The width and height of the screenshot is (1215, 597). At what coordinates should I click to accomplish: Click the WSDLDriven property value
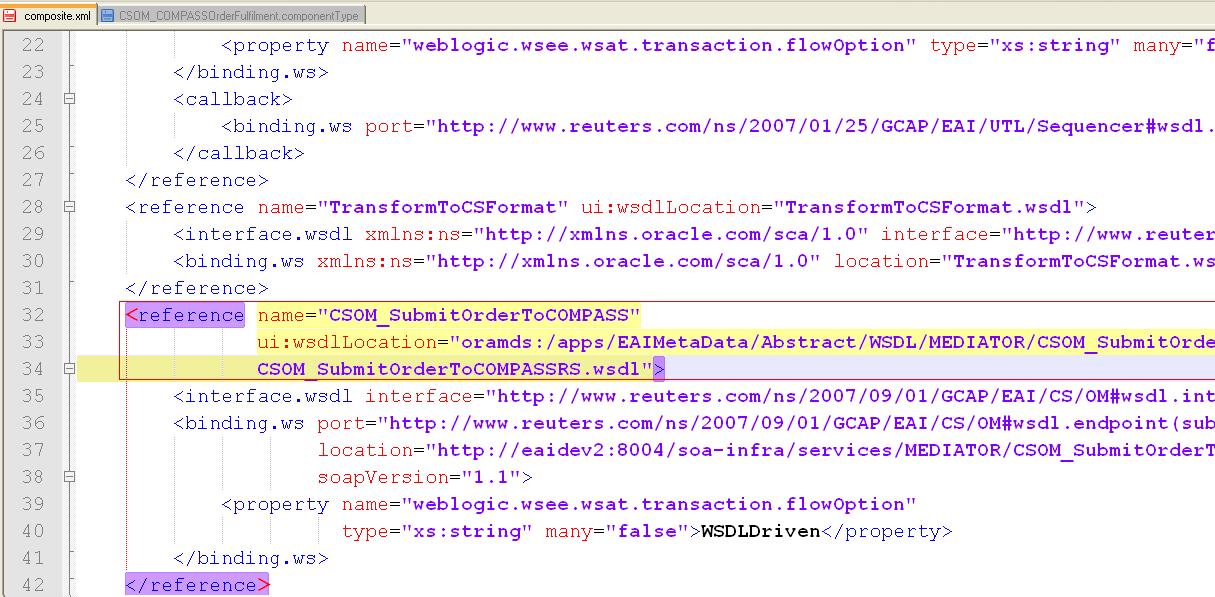pos(761,531)
